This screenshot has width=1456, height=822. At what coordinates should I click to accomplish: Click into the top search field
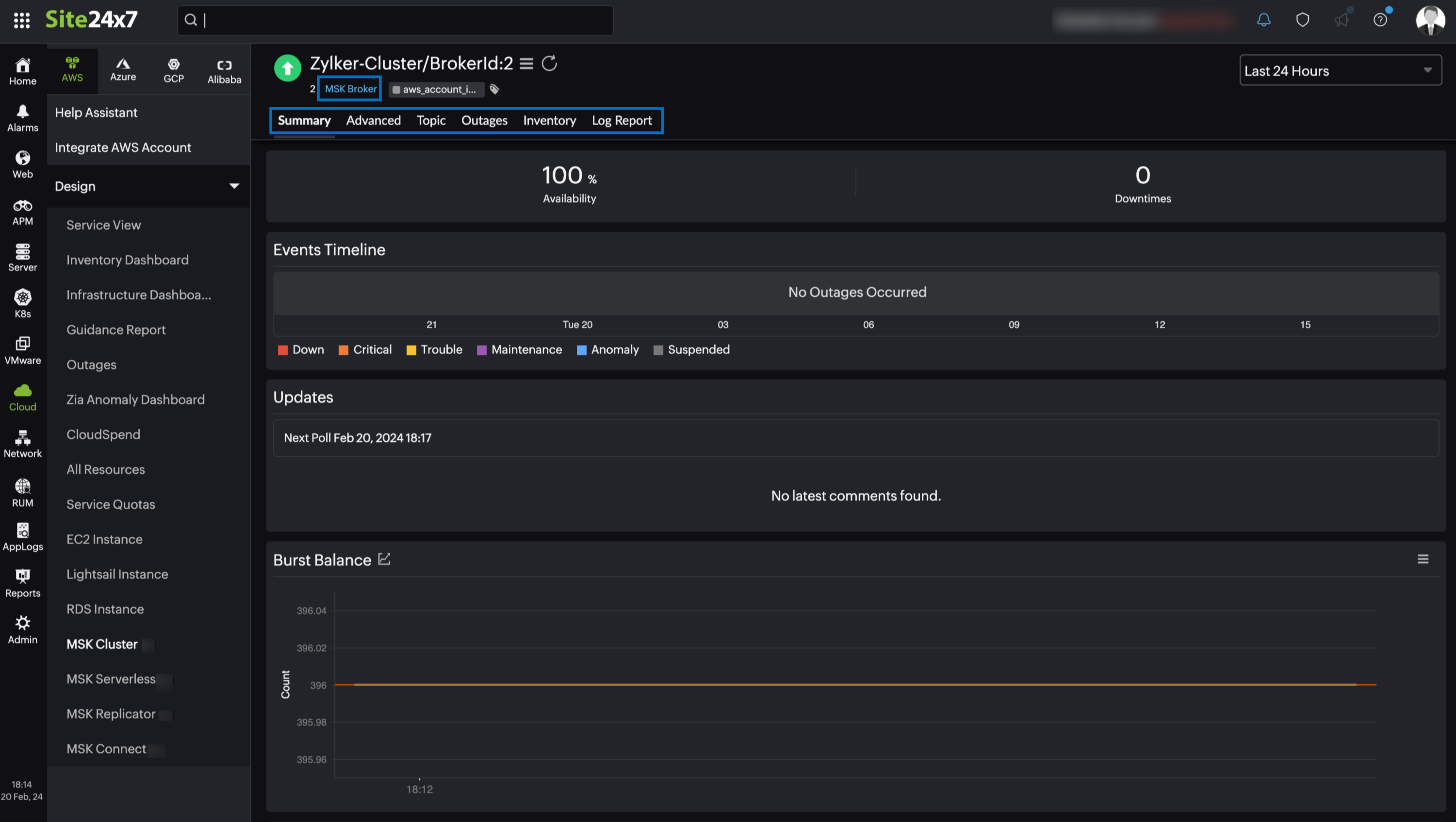pyautogui.click(x=395, y=20)
